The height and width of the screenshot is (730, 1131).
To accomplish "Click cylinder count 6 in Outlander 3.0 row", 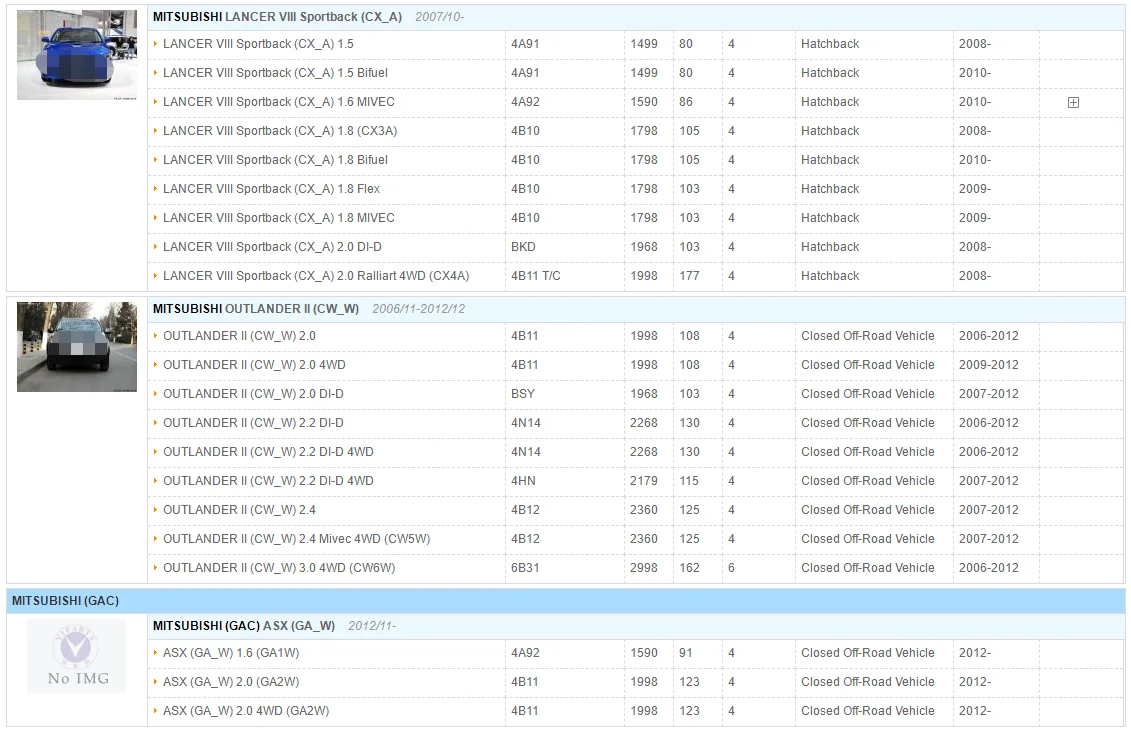I will [731, 568].
